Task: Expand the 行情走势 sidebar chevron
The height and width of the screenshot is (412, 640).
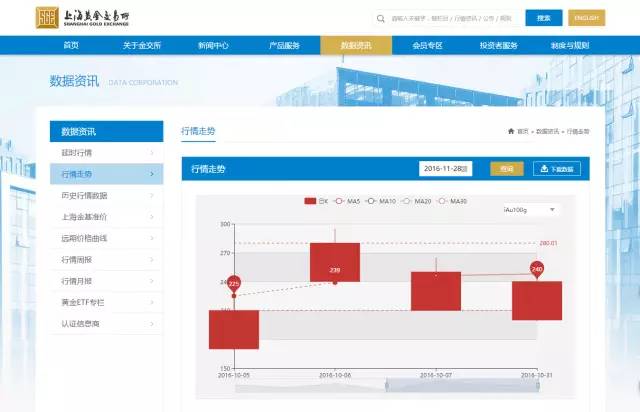Action: [x=152, y=174]
